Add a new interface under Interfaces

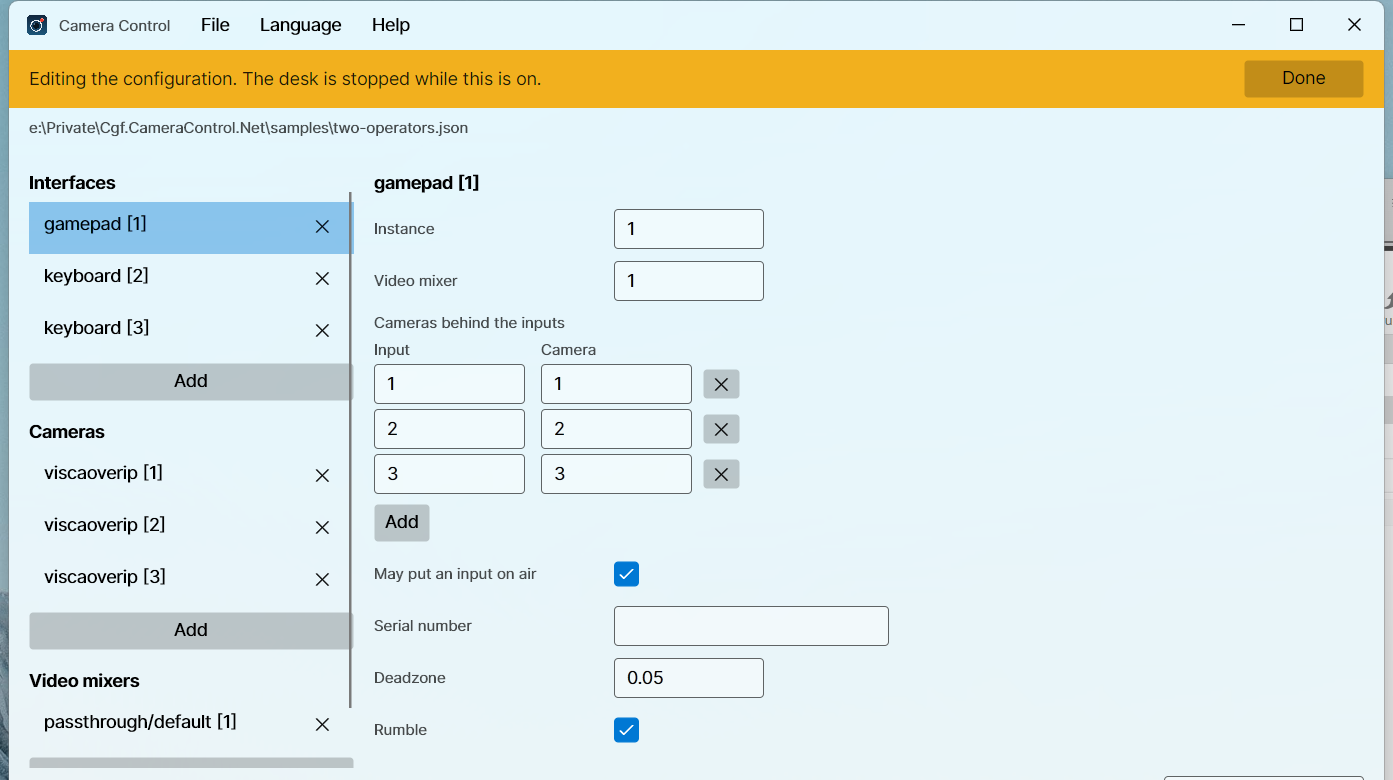[x=191, y=381]
